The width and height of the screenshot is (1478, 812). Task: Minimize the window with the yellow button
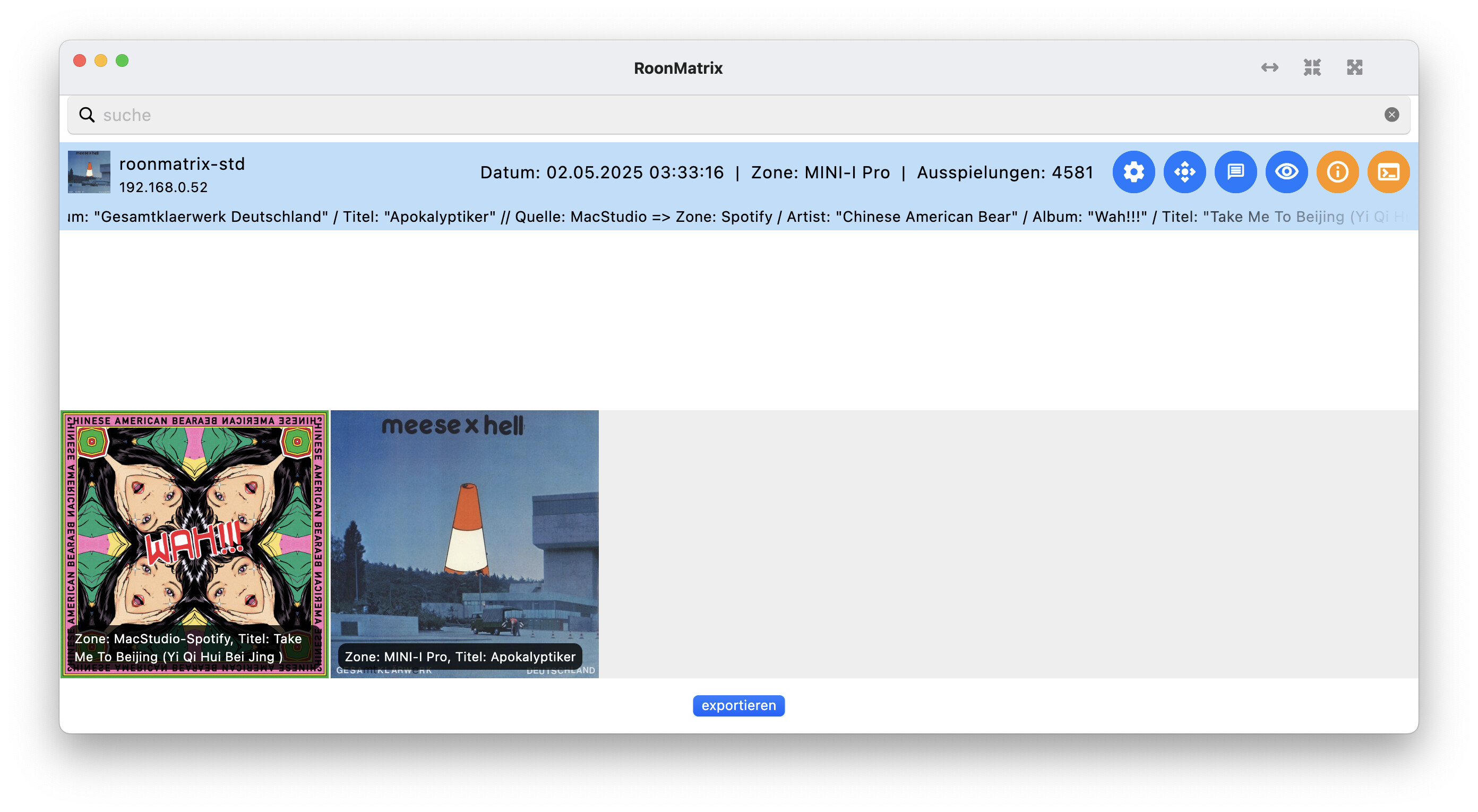tap(101, 61)
